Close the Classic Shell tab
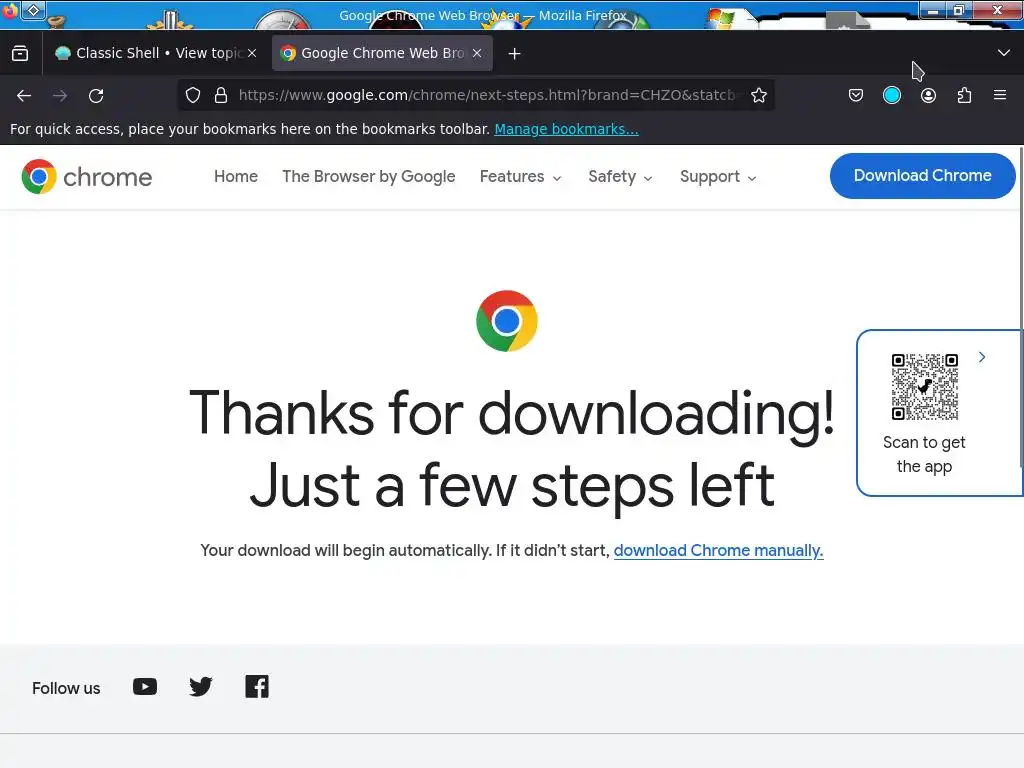Screen dimensions: 1024x768 click(252, 53)
